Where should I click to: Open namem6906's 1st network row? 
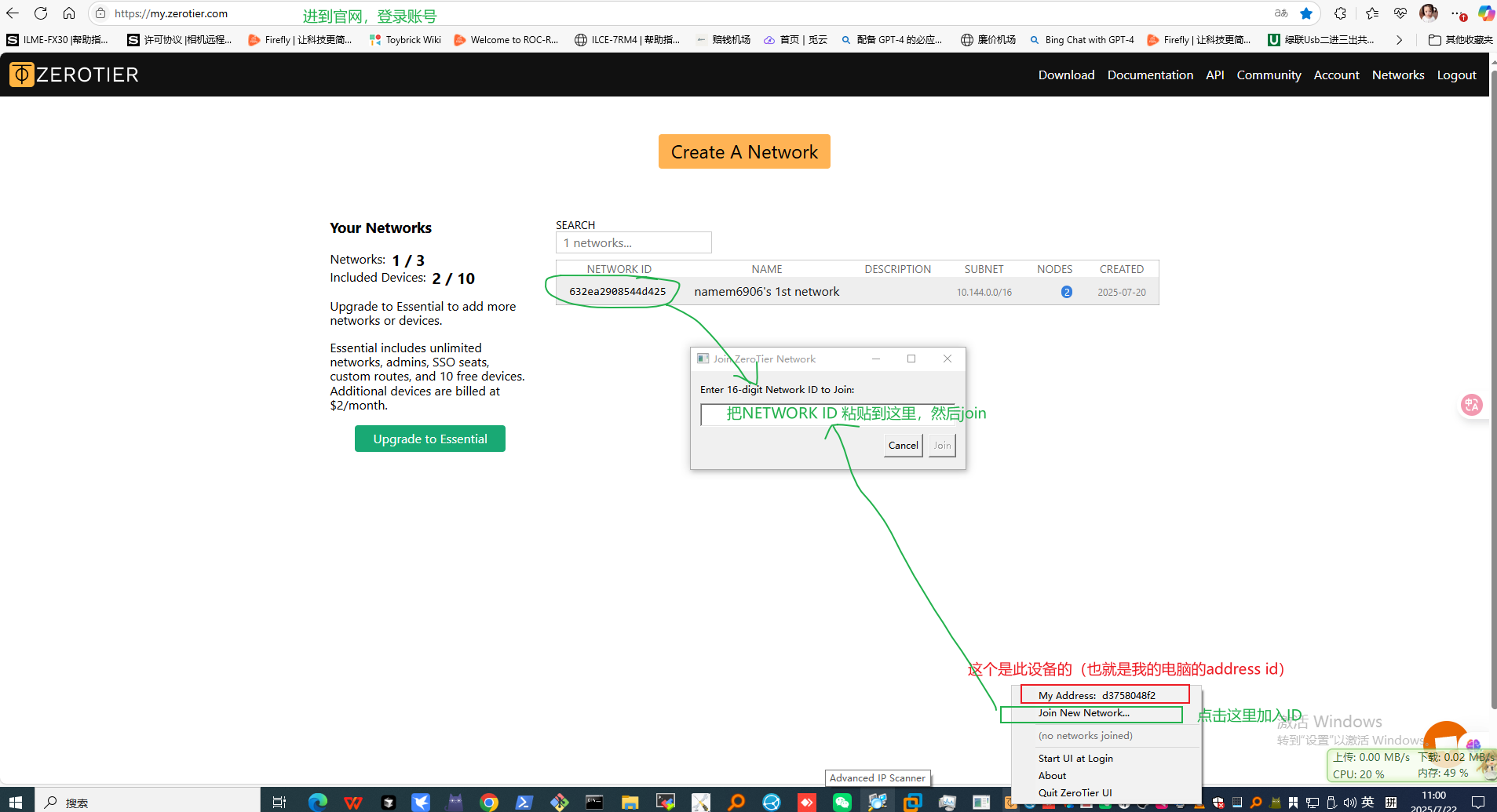(857, 292)
